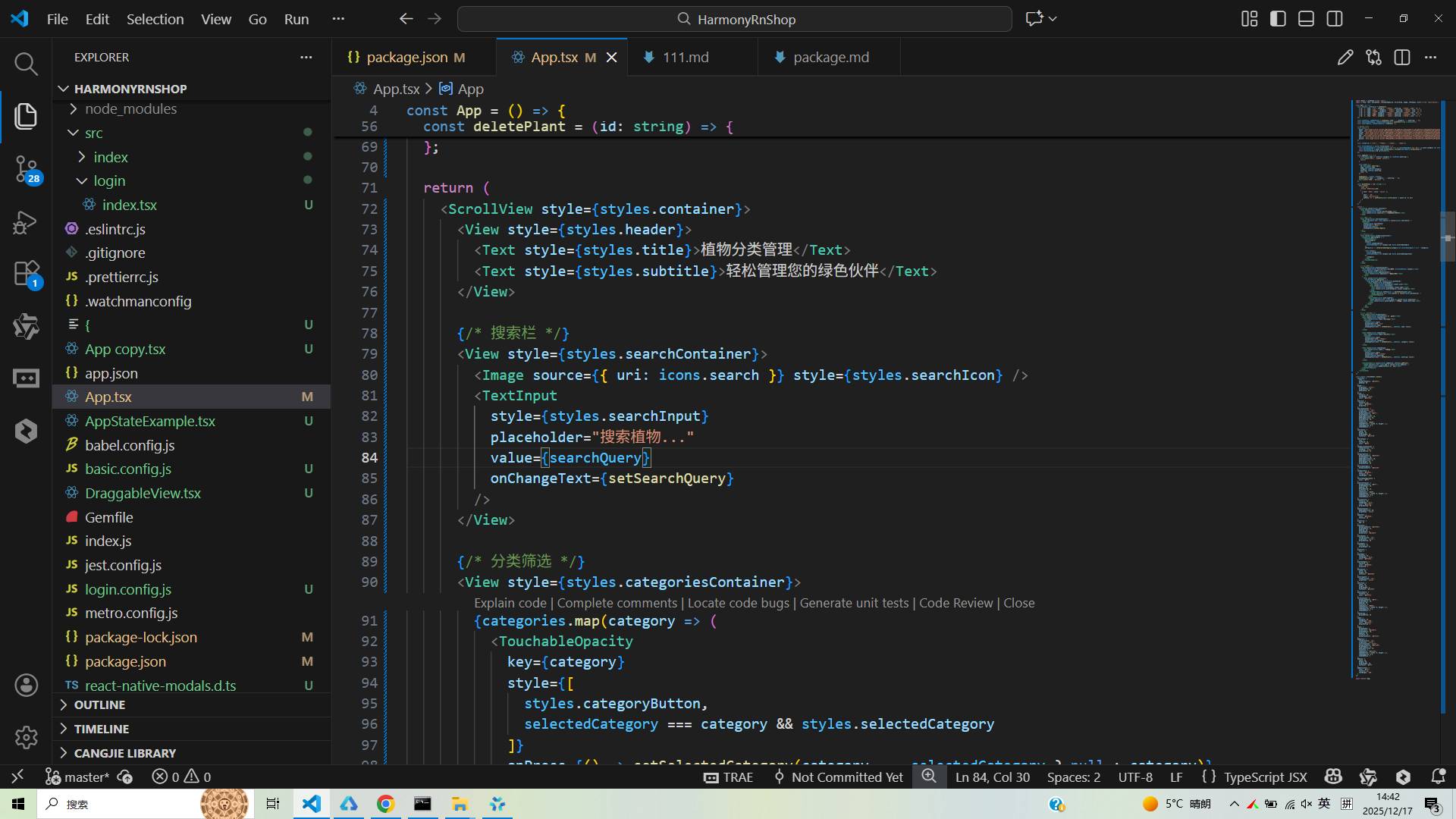Expand the node_modules folder

(x=130, y=109)
